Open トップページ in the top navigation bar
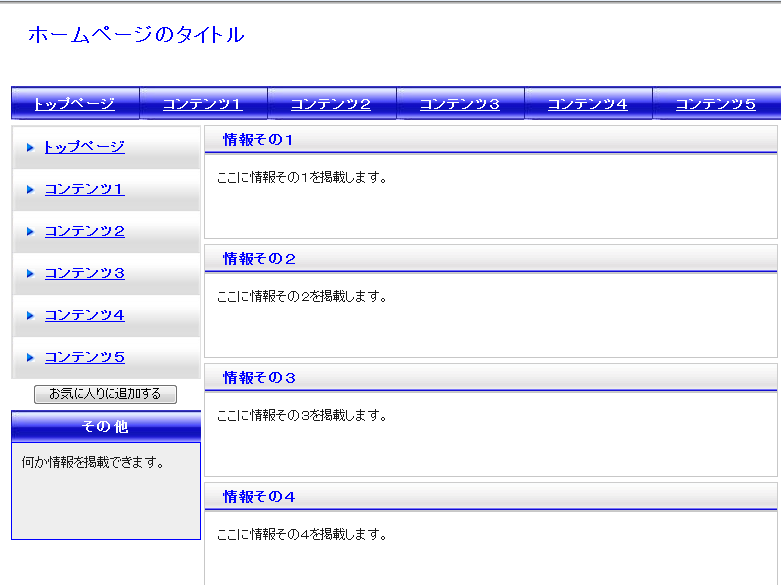The image size is (781, 585). point(74,103)
